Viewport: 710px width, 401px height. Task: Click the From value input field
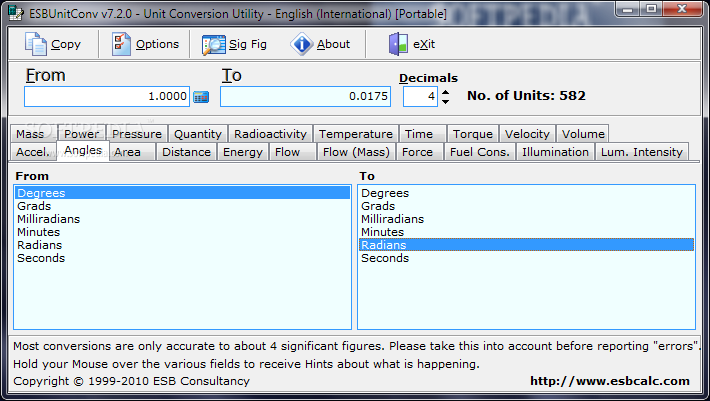[107, 96]
